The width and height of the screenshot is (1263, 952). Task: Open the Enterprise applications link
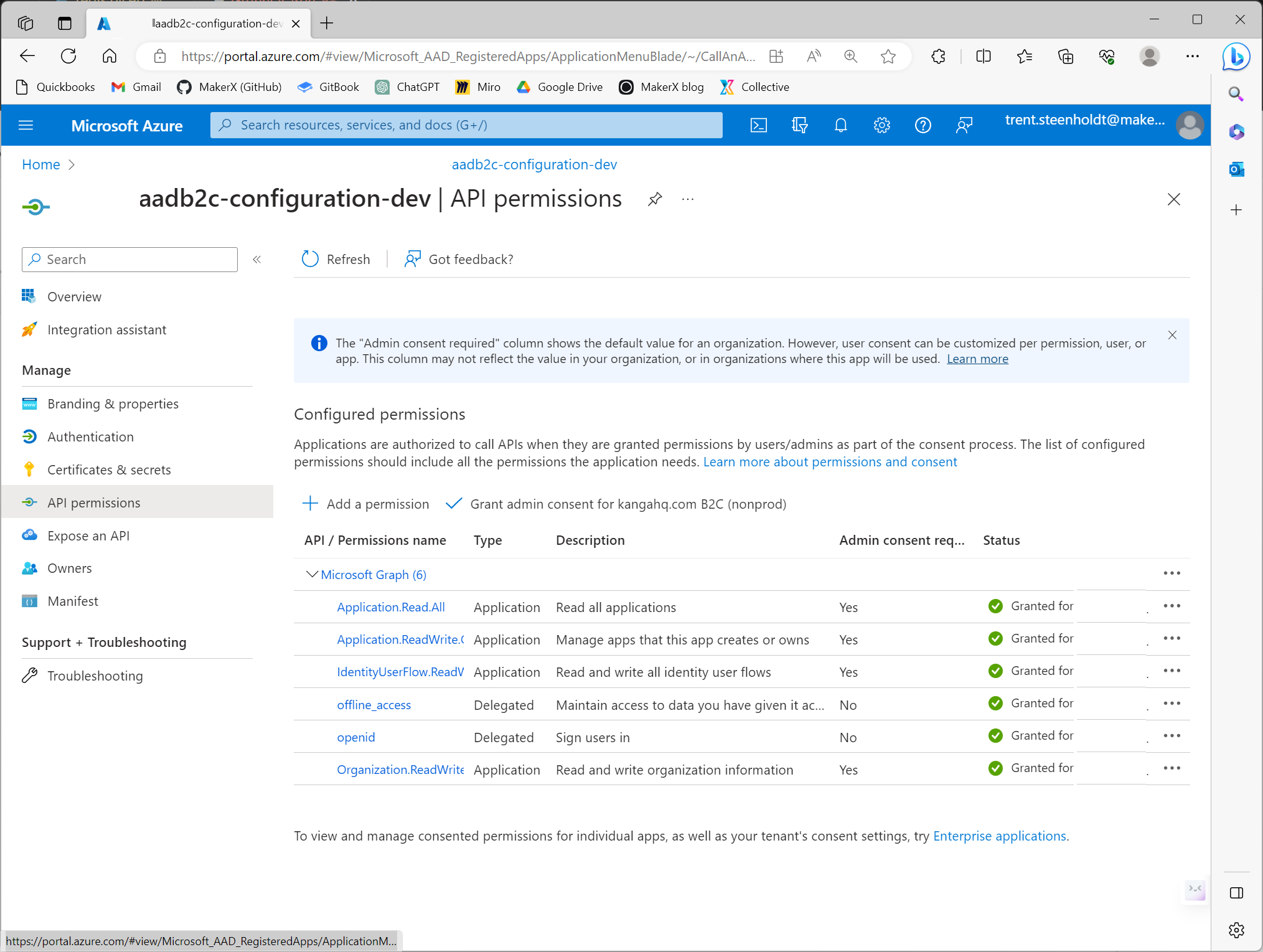(x=998, y=836)
